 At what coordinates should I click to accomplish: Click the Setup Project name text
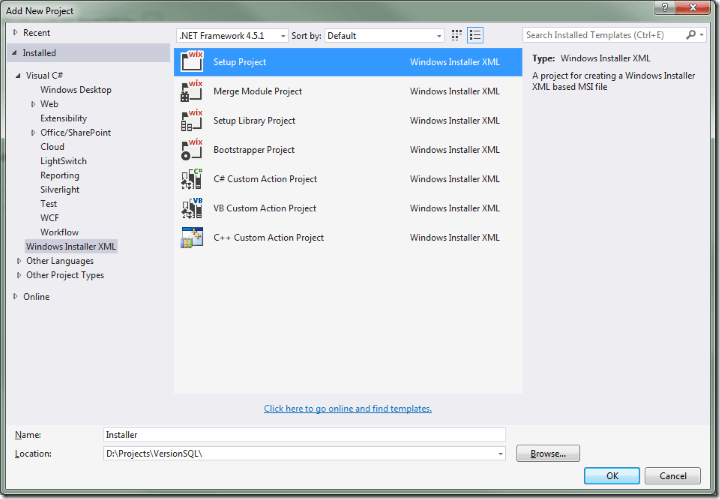(x=240, y=62)
